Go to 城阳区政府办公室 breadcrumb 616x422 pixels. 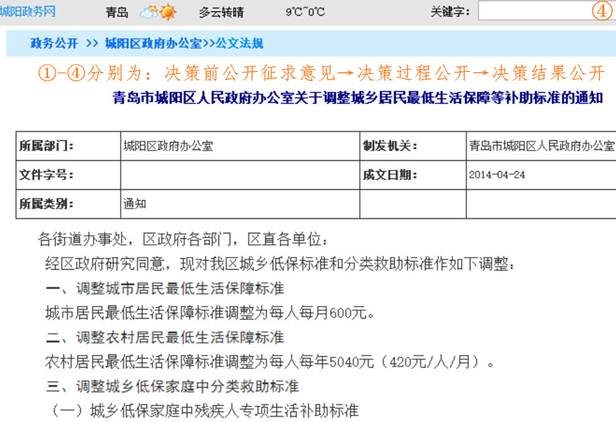click(x=151, y=45)
